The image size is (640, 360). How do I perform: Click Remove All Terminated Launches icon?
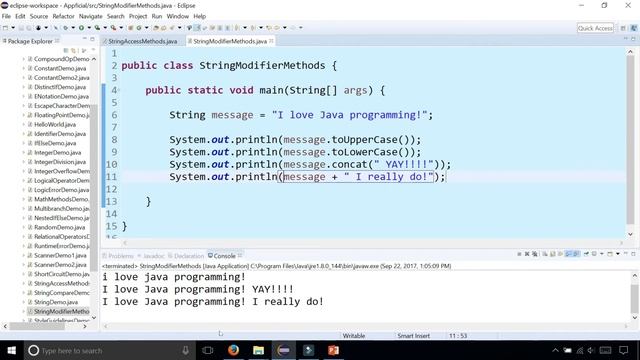535,254
